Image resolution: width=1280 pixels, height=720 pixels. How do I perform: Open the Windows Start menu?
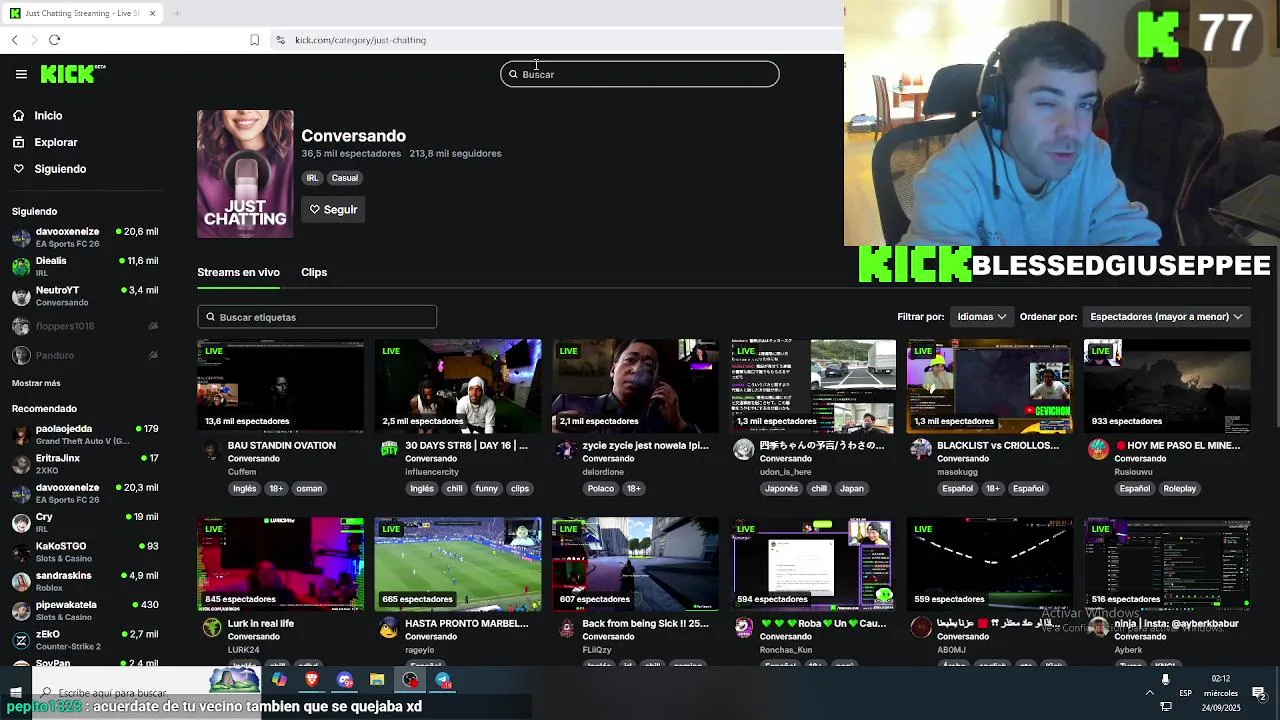15,692
